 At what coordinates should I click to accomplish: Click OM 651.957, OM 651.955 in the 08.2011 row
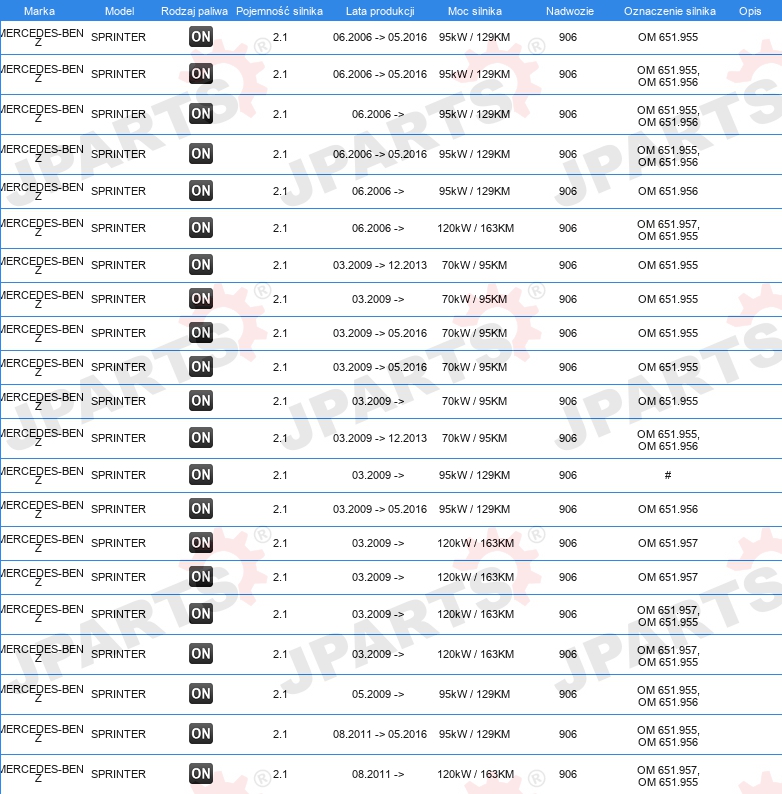pos(668,776)
